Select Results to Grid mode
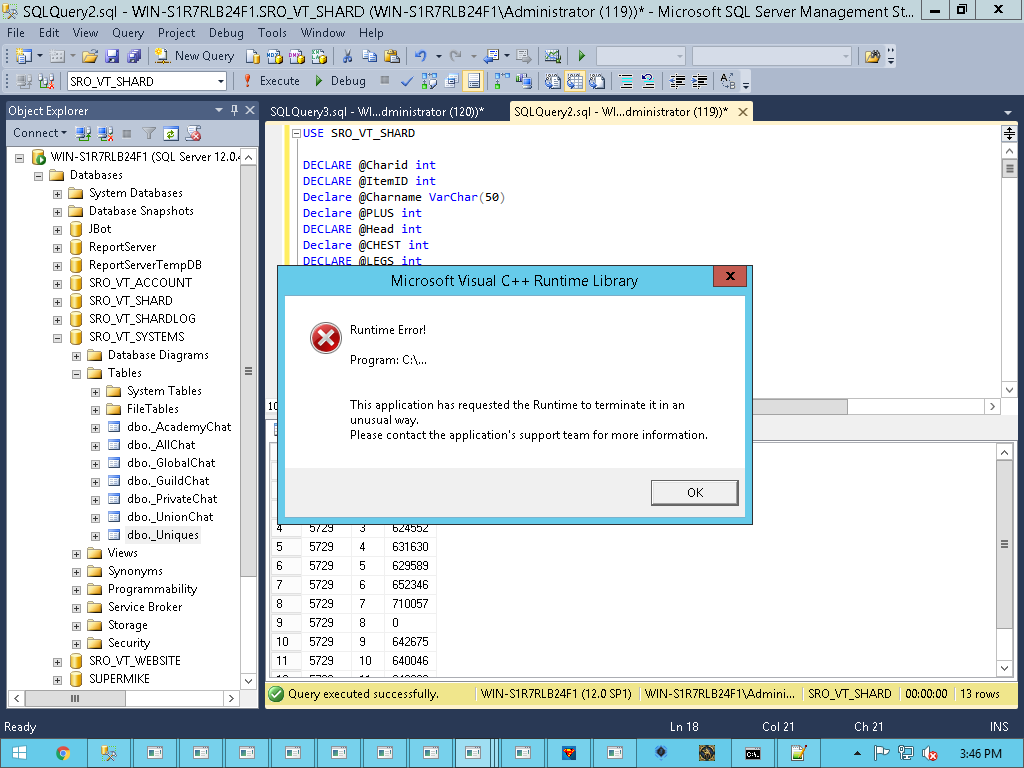Viewport: 1024px width, 768px height. (x=575, y=81)
